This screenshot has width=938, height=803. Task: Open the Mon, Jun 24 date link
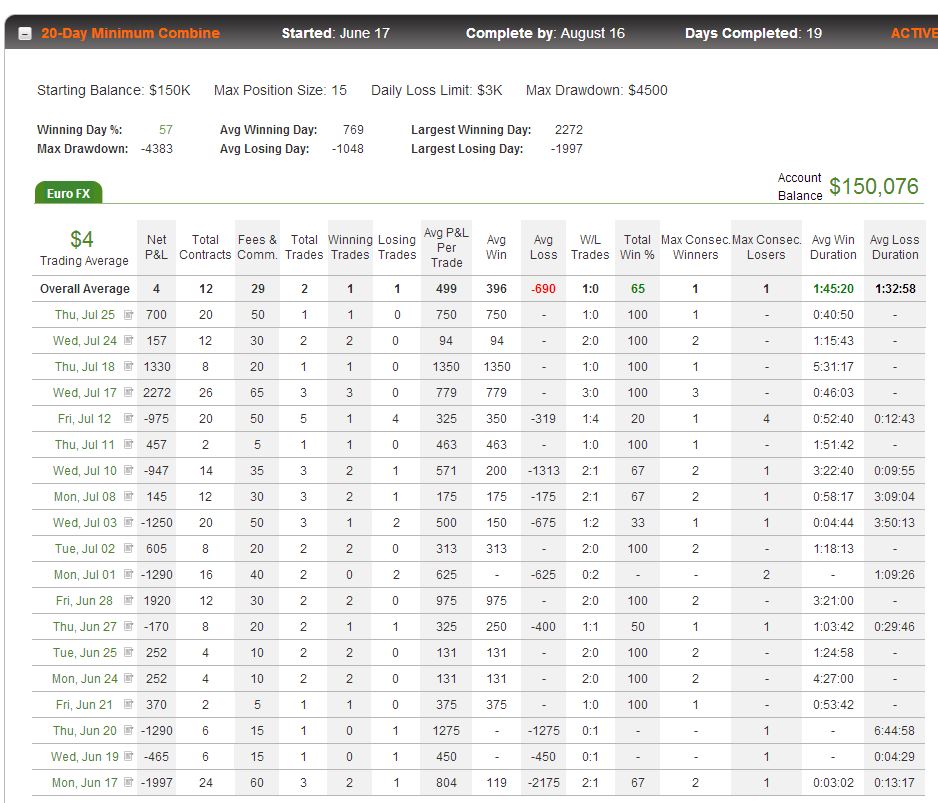pyautogui.click(x=84, y=679)
